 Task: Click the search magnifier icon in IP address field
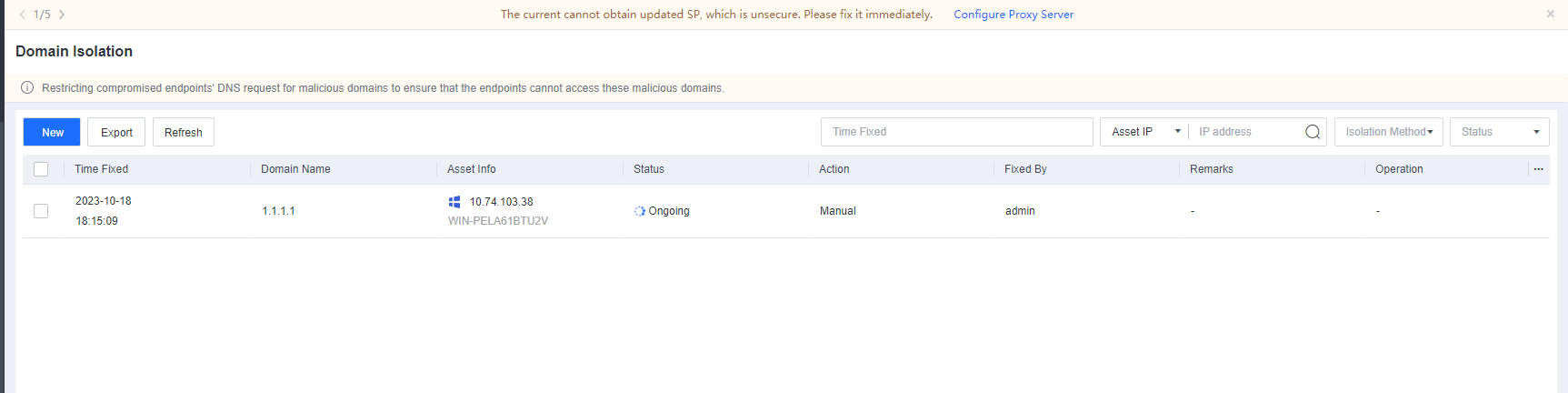pos(1312,132)
